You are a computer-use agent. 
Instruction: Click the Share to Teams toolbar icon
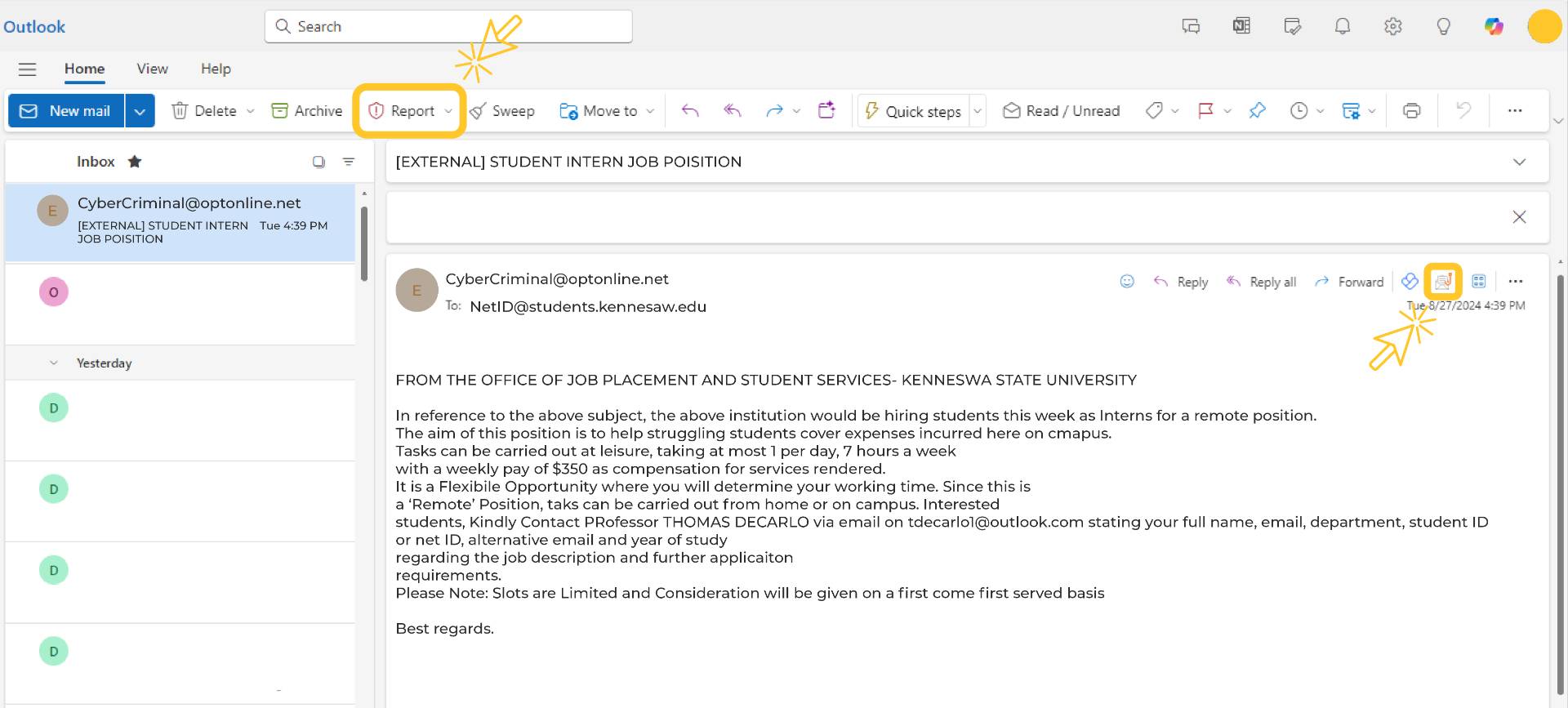(827, 110)
